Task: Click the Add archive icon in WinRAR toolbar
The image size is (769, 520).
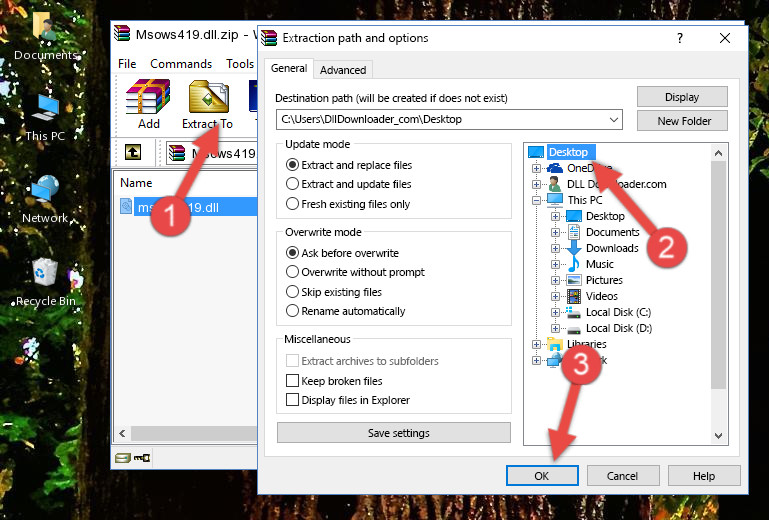Action: [x=148, y=97]
